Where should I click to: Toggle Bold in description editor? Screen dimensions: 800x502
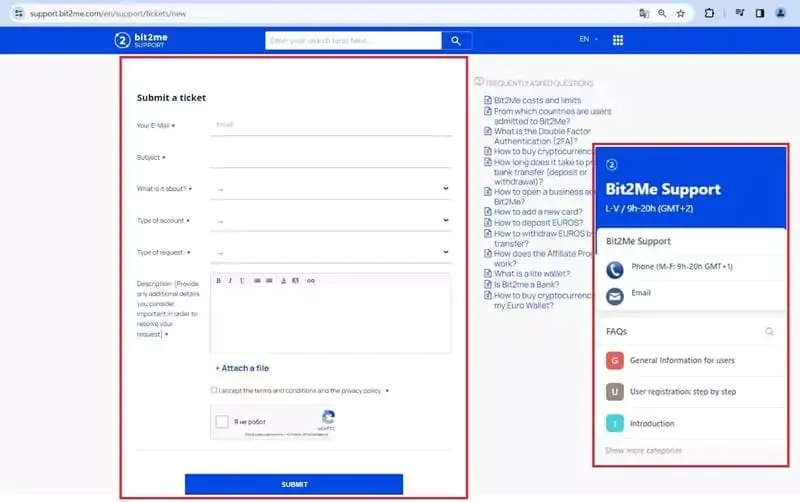point(218,281)
